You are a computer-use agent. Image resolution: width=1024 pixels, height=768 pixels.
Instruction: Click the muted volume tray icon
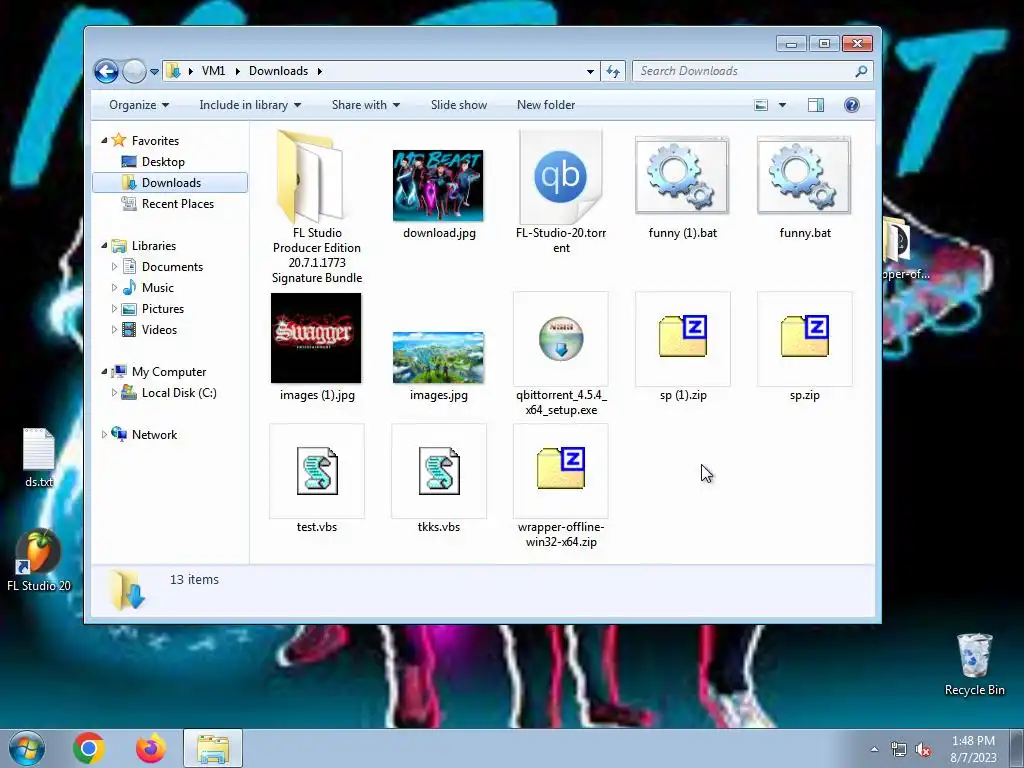pyautogui.click(x=923, y=750)
